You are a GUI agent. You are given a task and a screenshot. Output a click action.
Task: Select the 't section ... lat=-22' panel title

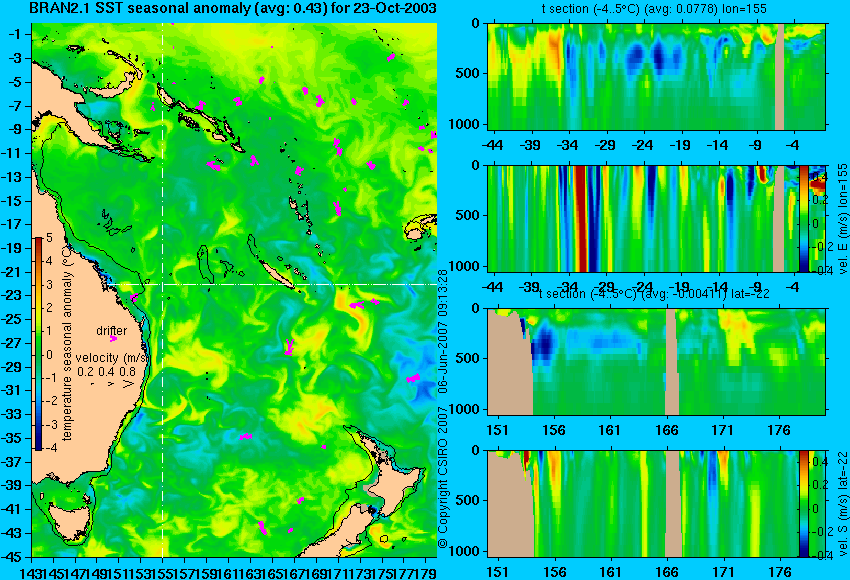tap(654, 294)
